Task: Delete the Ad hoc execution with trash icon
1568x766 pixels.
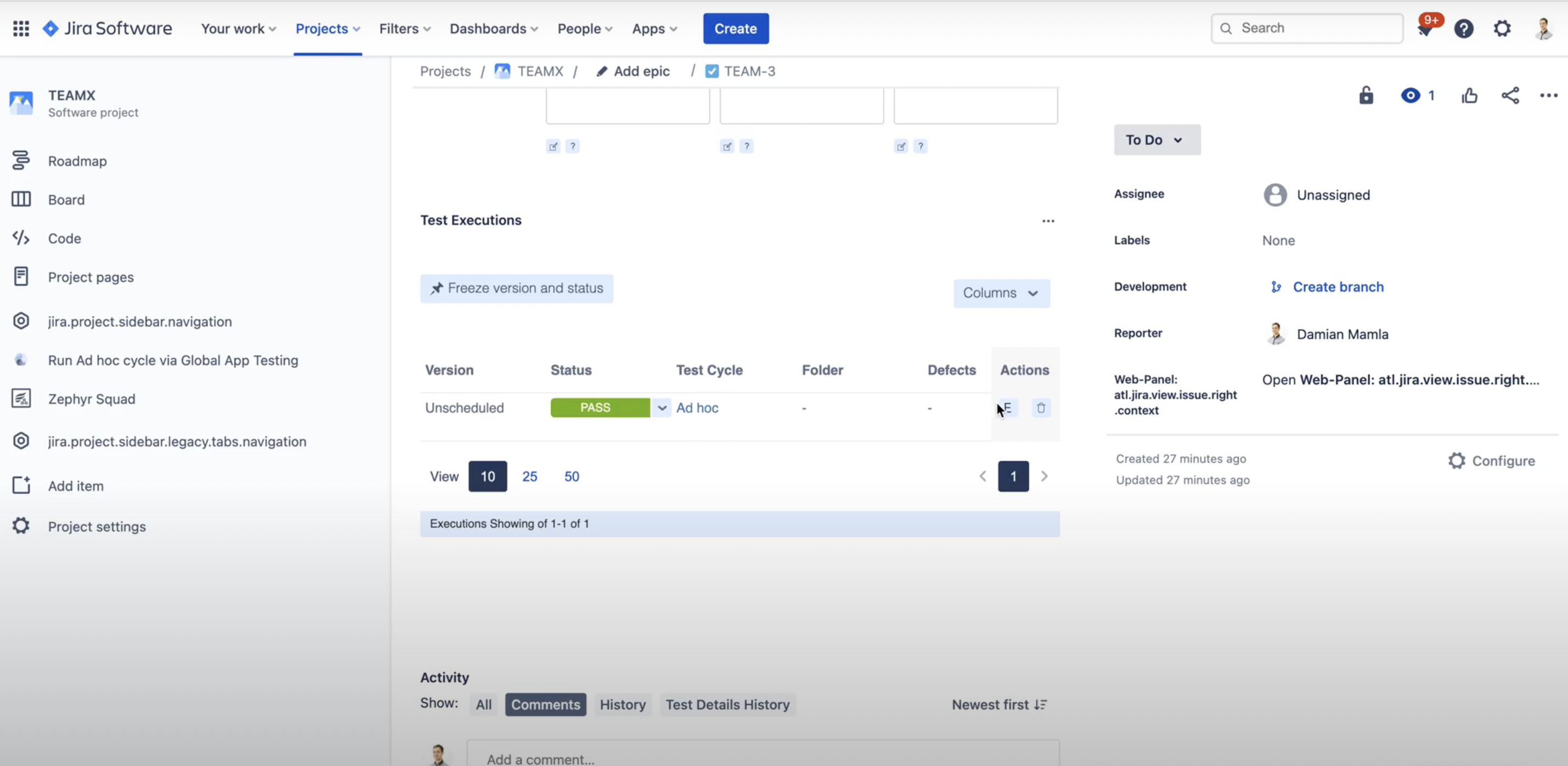Action: pos(1041,408)
